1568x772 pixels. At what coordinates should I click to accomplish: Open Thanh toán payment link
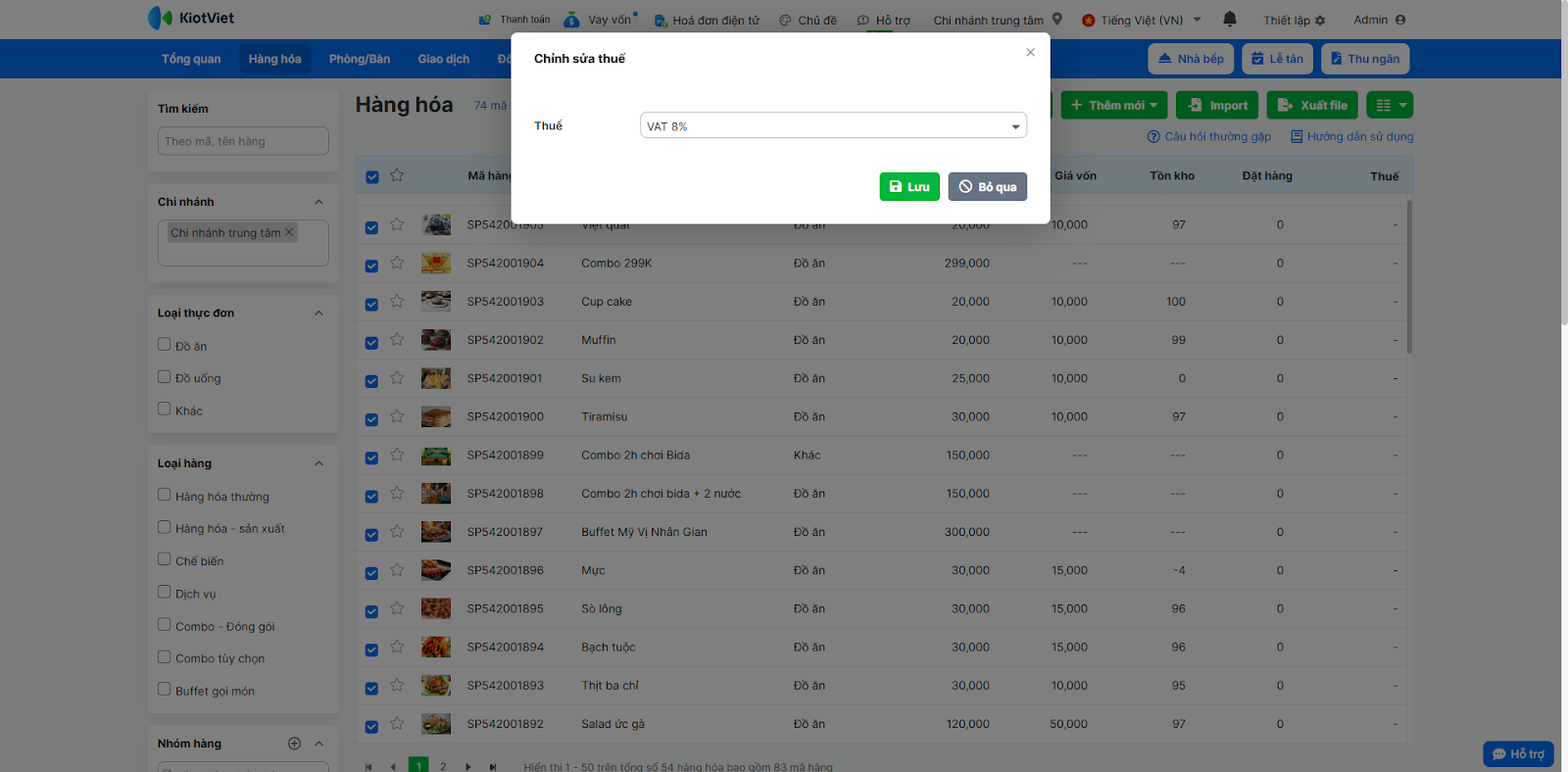pyautogui.click(x=514, y=20)
